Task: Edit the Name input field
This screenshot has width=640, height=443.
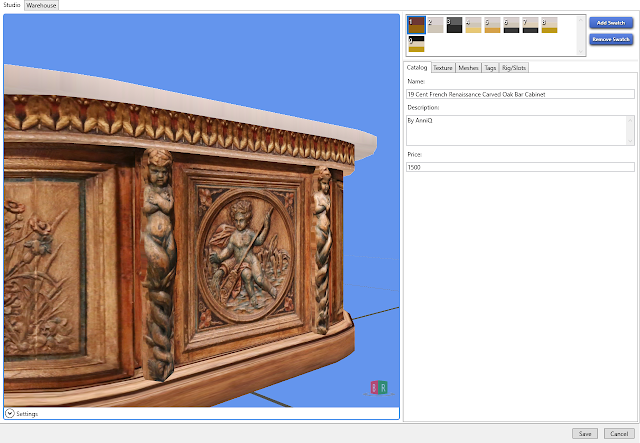Action: coord(520,94)
